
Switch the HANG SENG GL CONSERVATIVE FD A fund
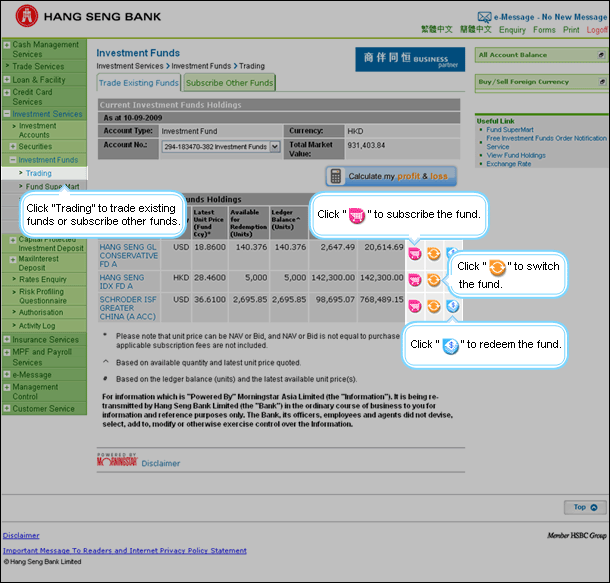[433, 254]
